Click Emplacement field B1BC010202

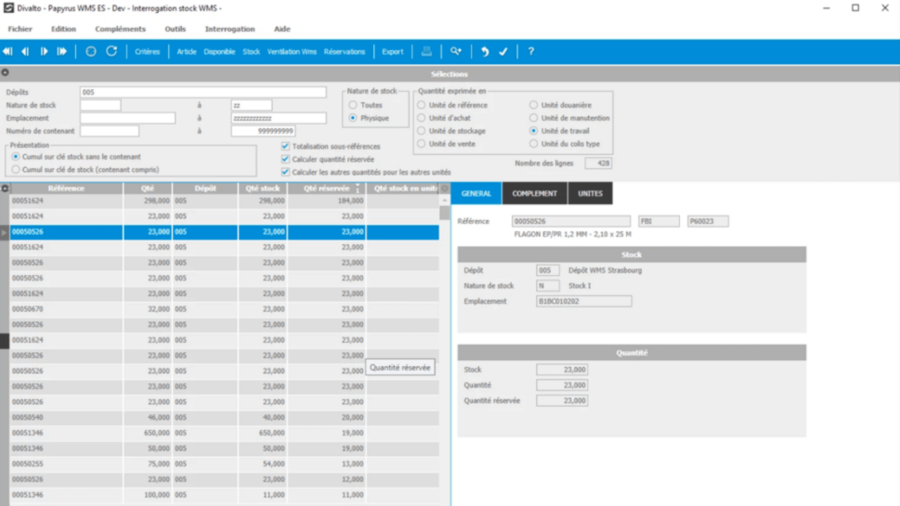tap(584, 301)
